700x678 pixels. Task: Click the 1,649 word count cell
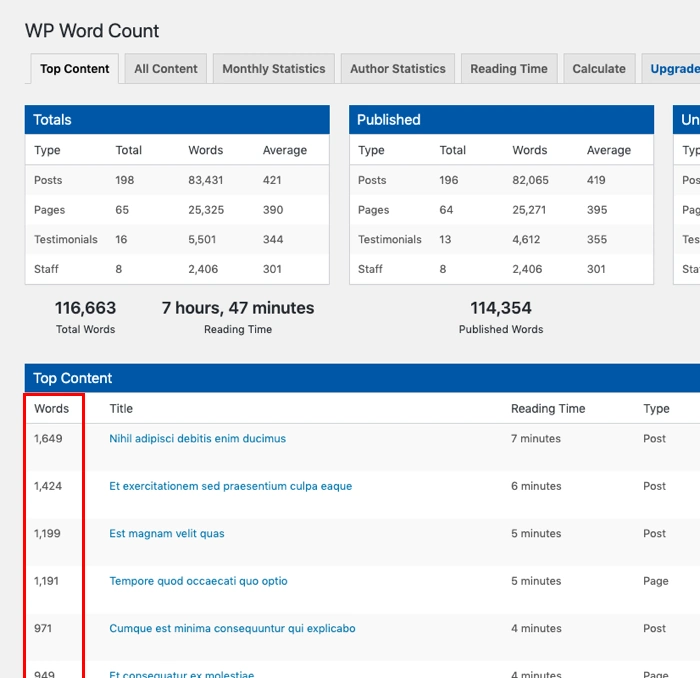48,438
